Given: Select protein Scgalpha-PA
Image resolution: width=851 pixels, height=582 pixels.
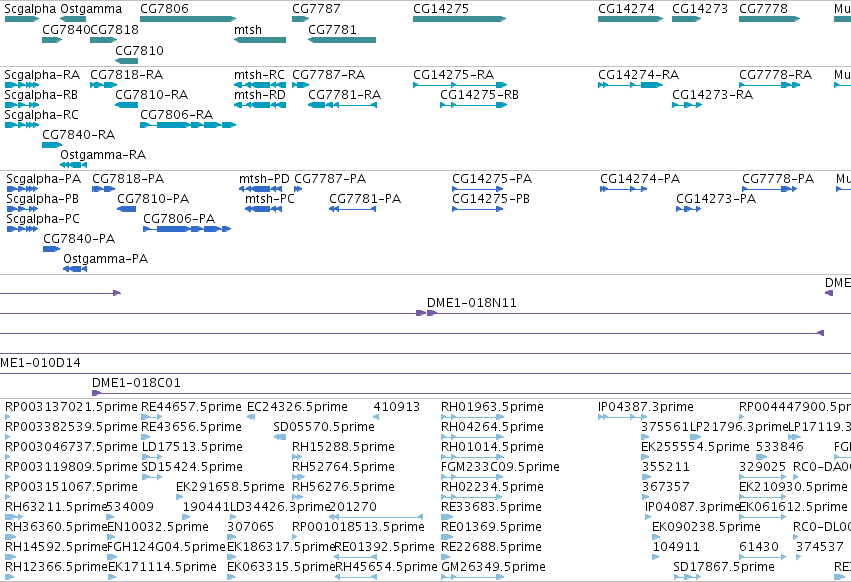Looking at the screenshot, I should [x=43, y=179].
